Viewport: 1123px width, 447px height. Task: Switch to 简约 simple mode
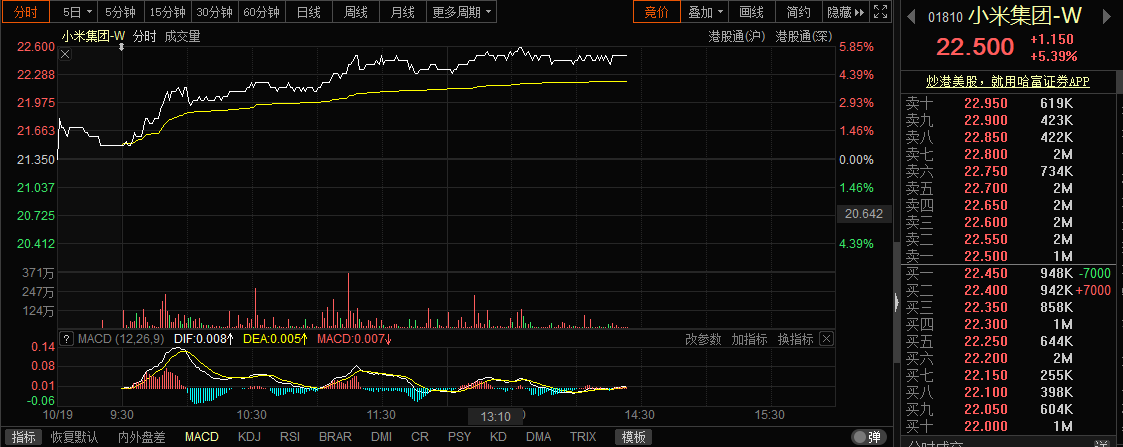tap(799, 11)
